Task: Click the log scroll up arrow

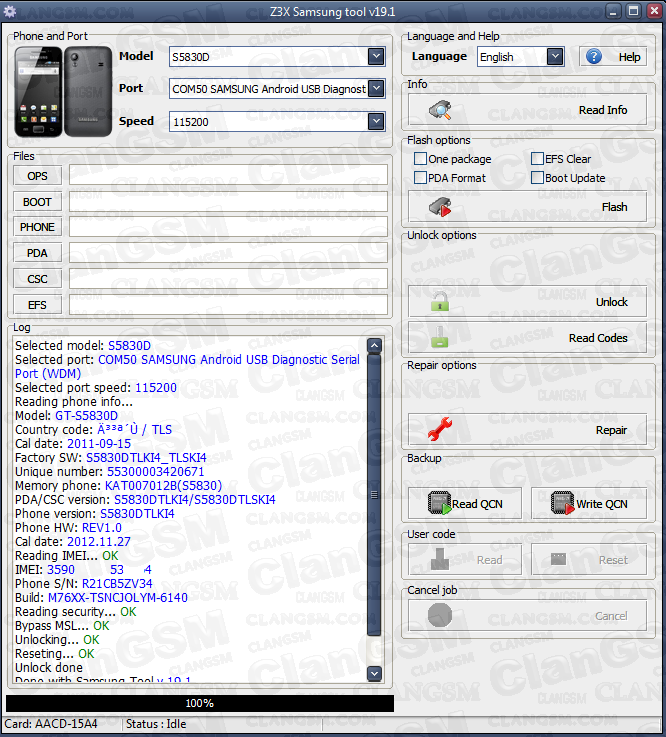Action: pos(374,345)
